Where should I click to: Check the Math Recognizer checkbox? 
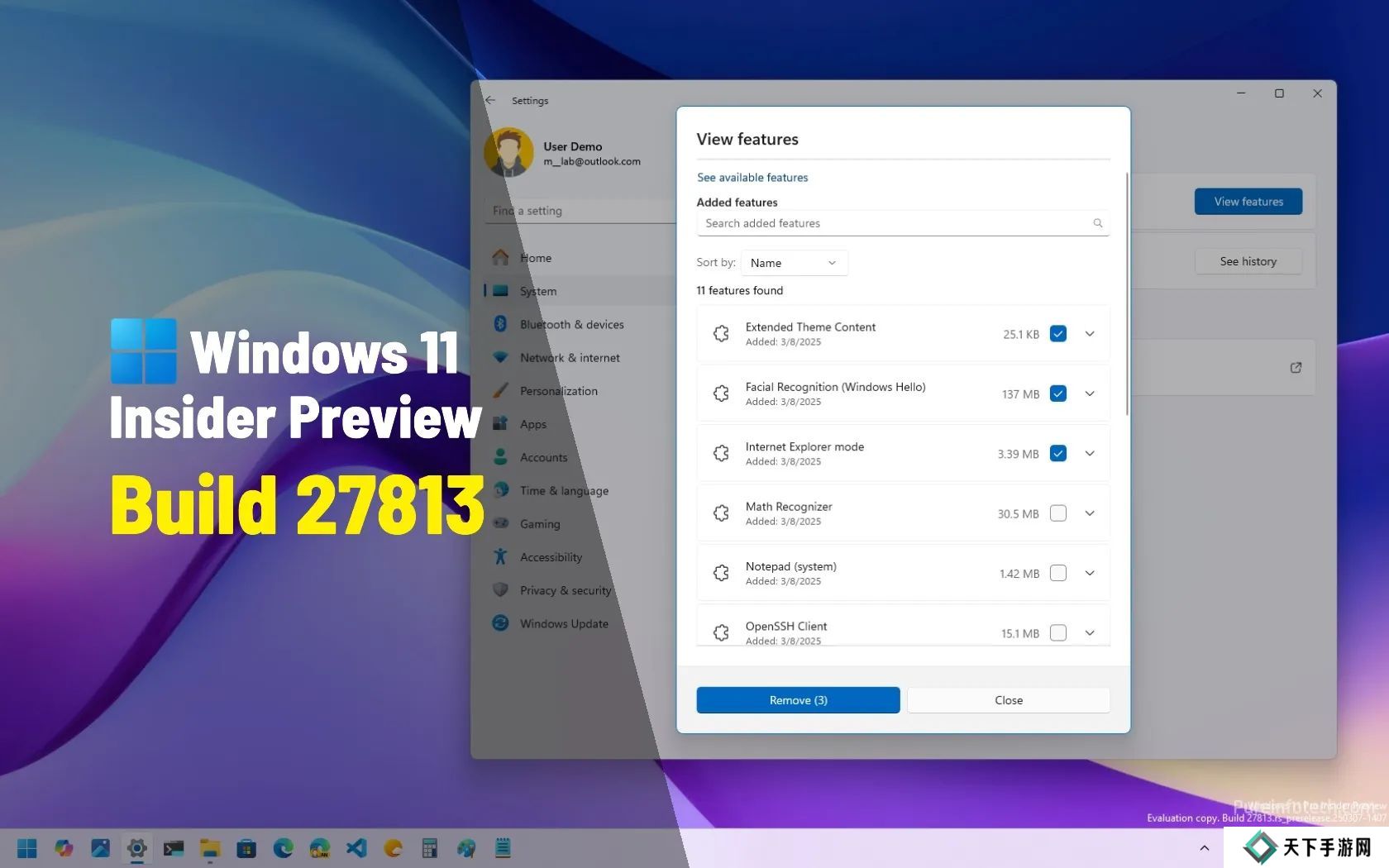point(1057,513)
